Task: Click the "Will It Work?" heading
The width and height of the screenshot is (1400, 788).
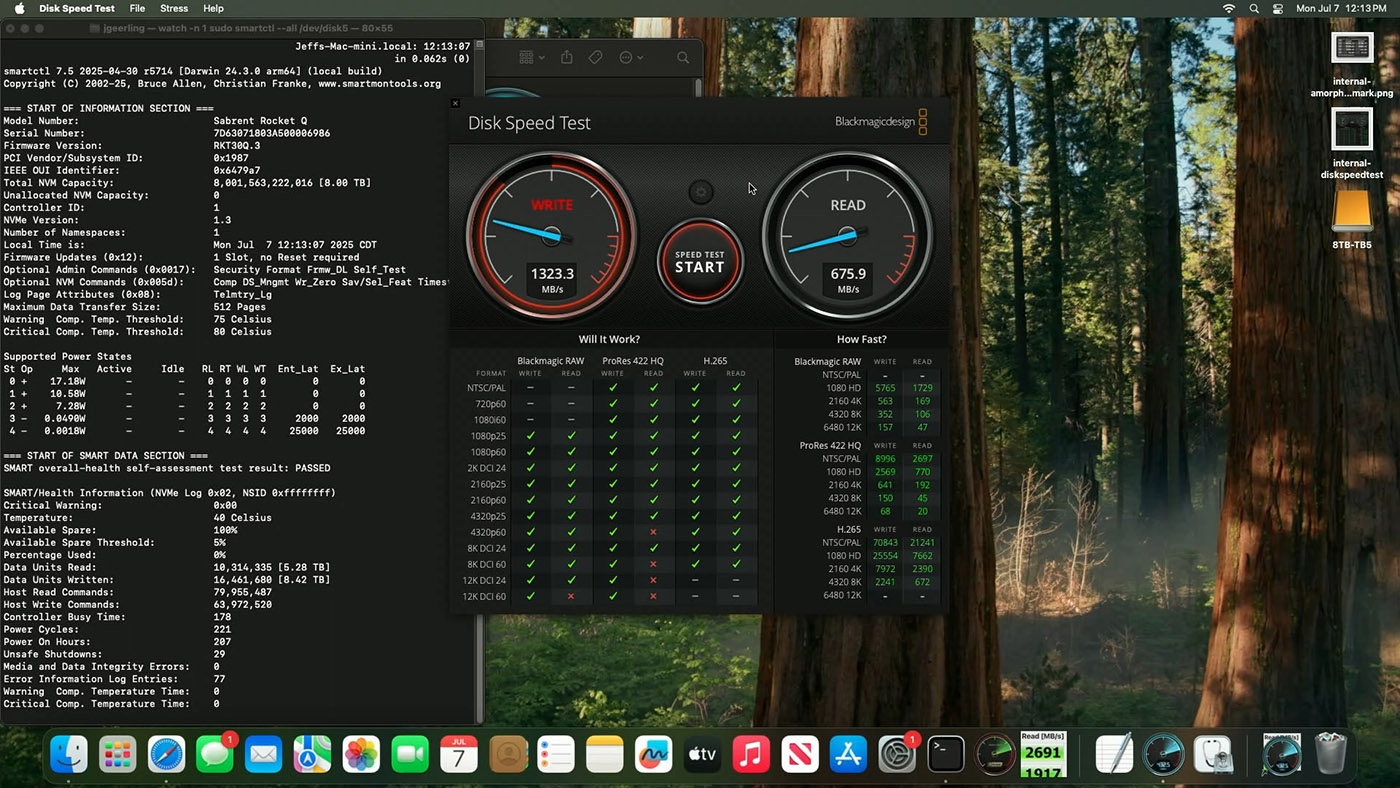Action: pyautogui.click(x=609, y=339)
